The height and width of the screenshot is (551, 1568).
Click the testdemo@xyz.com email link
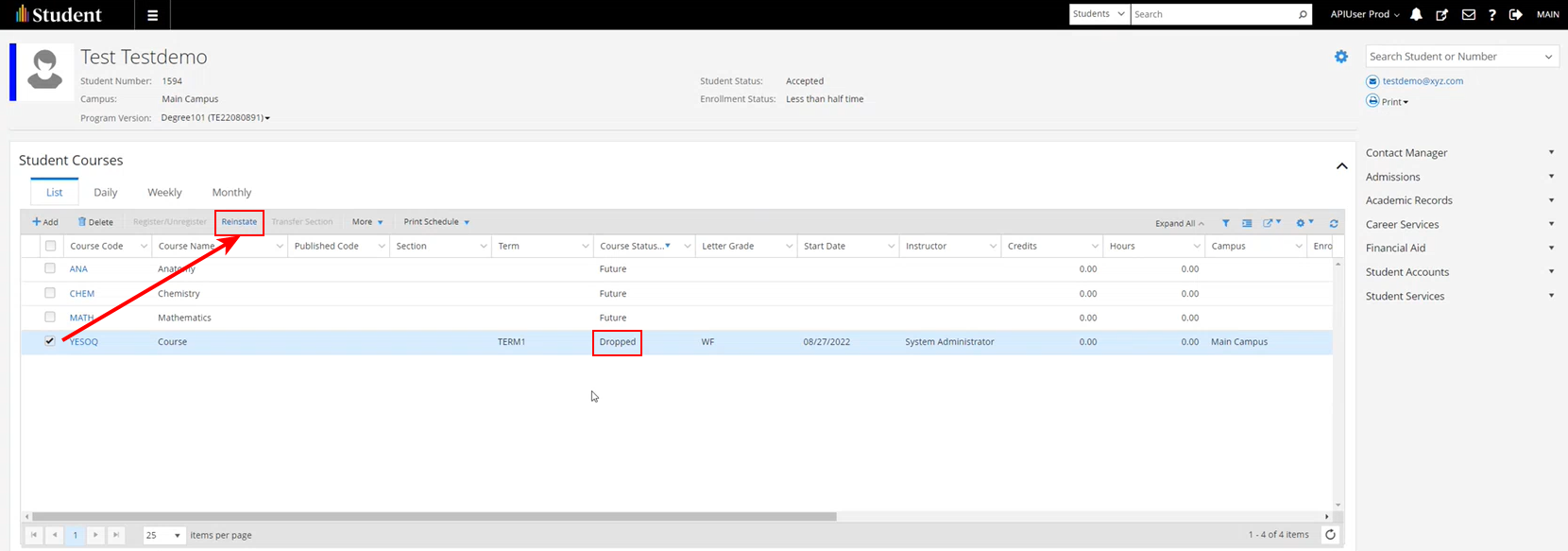(x=1423, y=81)
